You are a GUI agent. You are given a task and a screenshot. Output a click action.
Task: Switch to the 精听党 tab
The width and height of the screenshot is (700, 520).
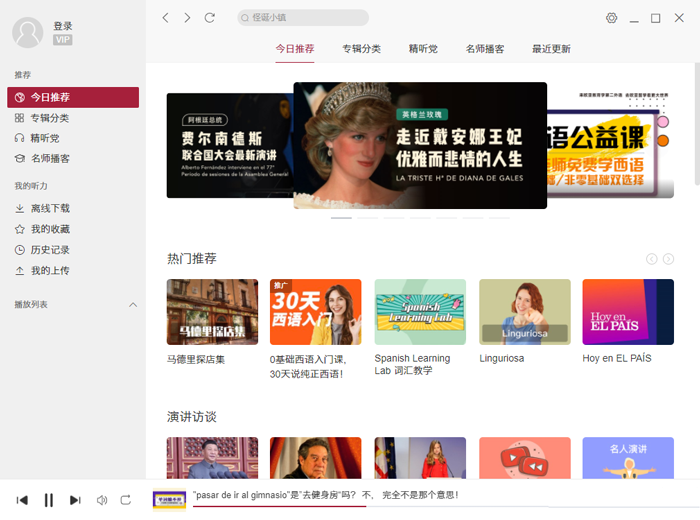click(423, 49)
